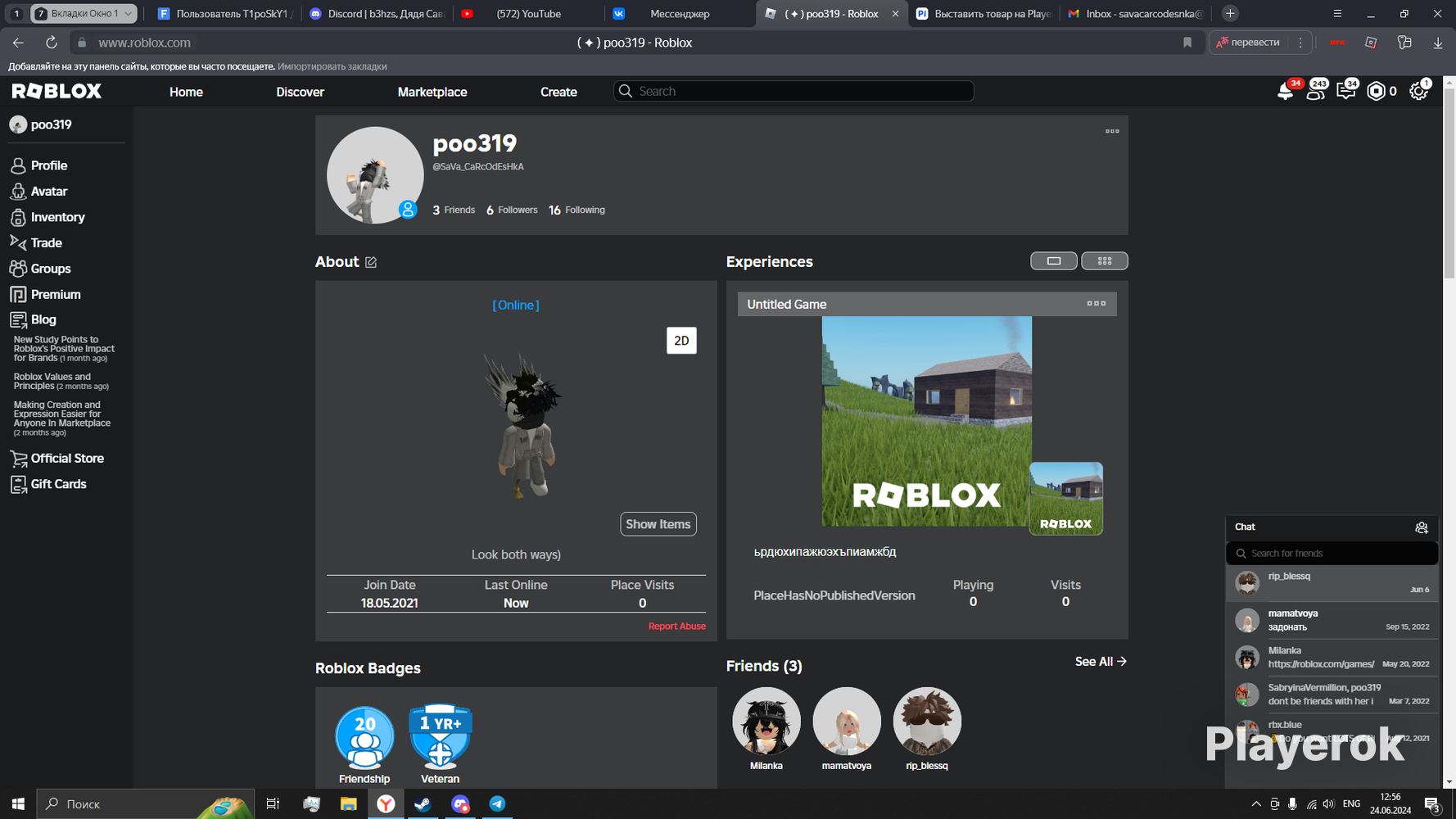The height and width of the screenshot is (819, 1456).
Task: Open rip_blessq's friend avatar
Action: [x=927, y=722]
